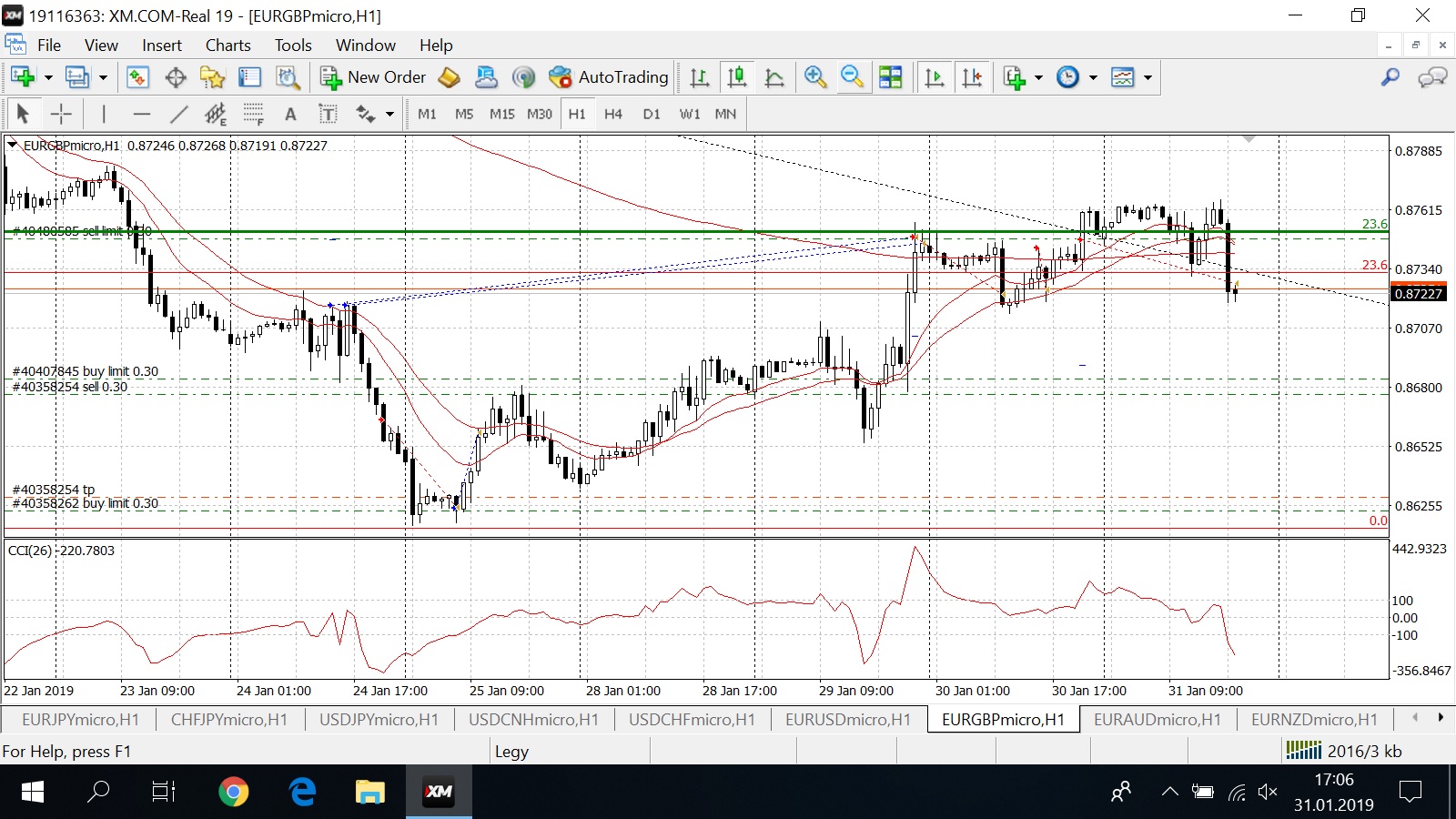Enable the Chart Shift toggle

coord(972,77)
